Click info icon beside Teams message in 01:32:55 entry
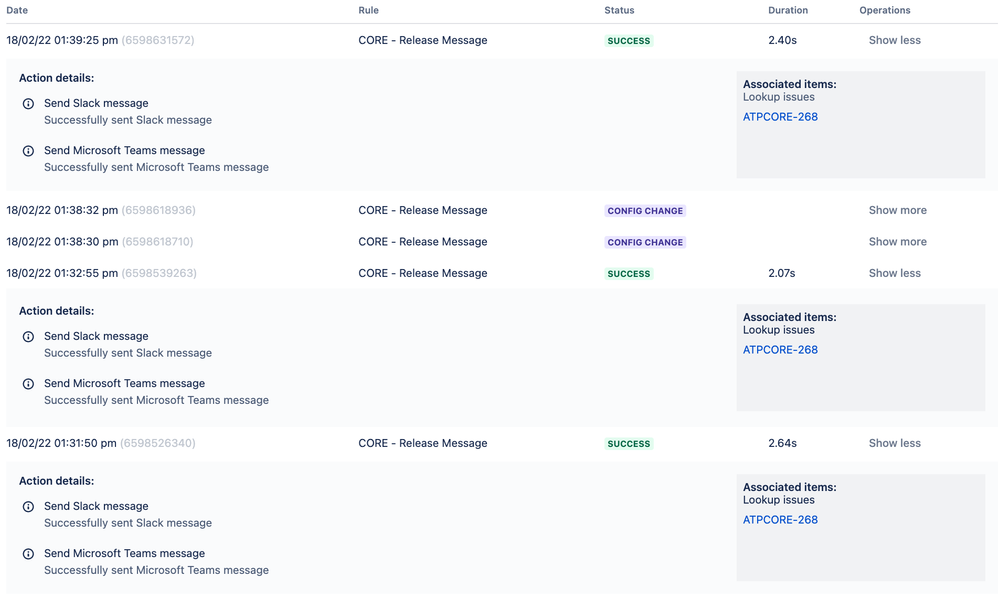The width and height of the screenshot is (999, 600). [28, 384]
